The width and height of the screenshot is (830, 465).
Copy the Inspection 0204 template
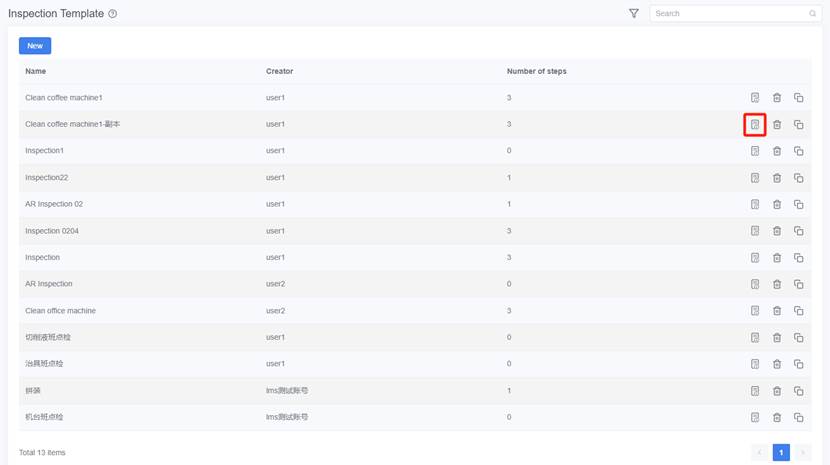click(798, 231)
